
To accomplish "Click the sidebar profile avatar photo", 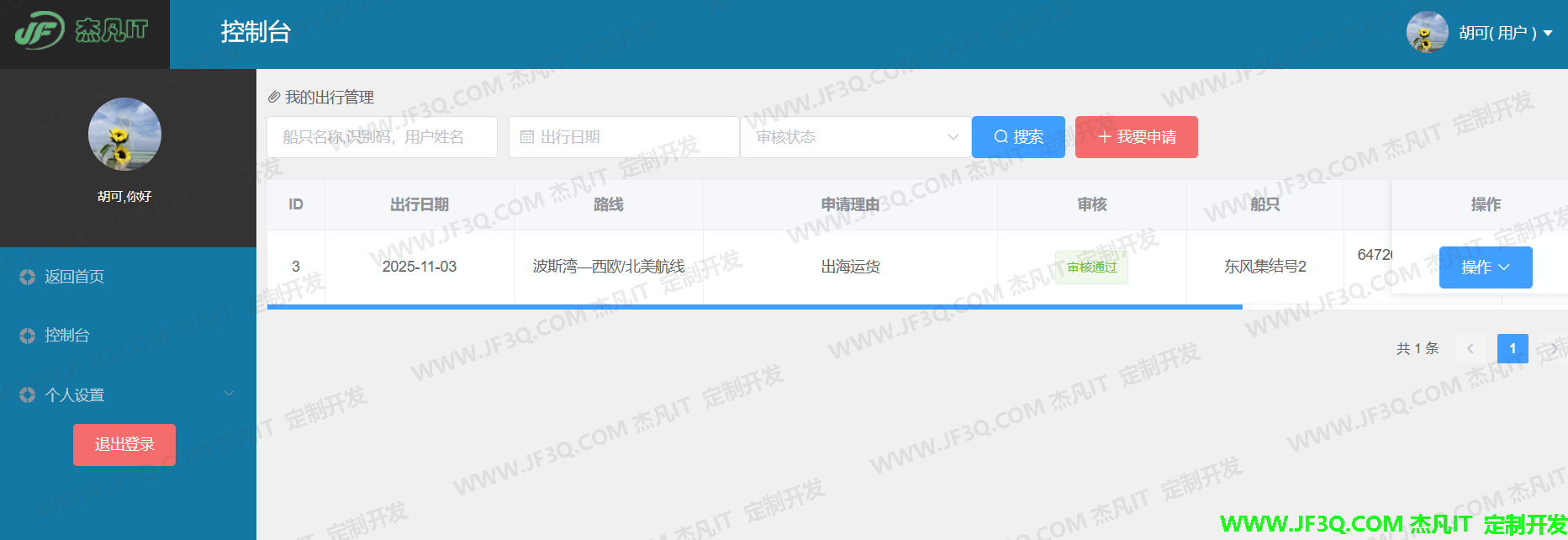I will click(x=124, y=135).
